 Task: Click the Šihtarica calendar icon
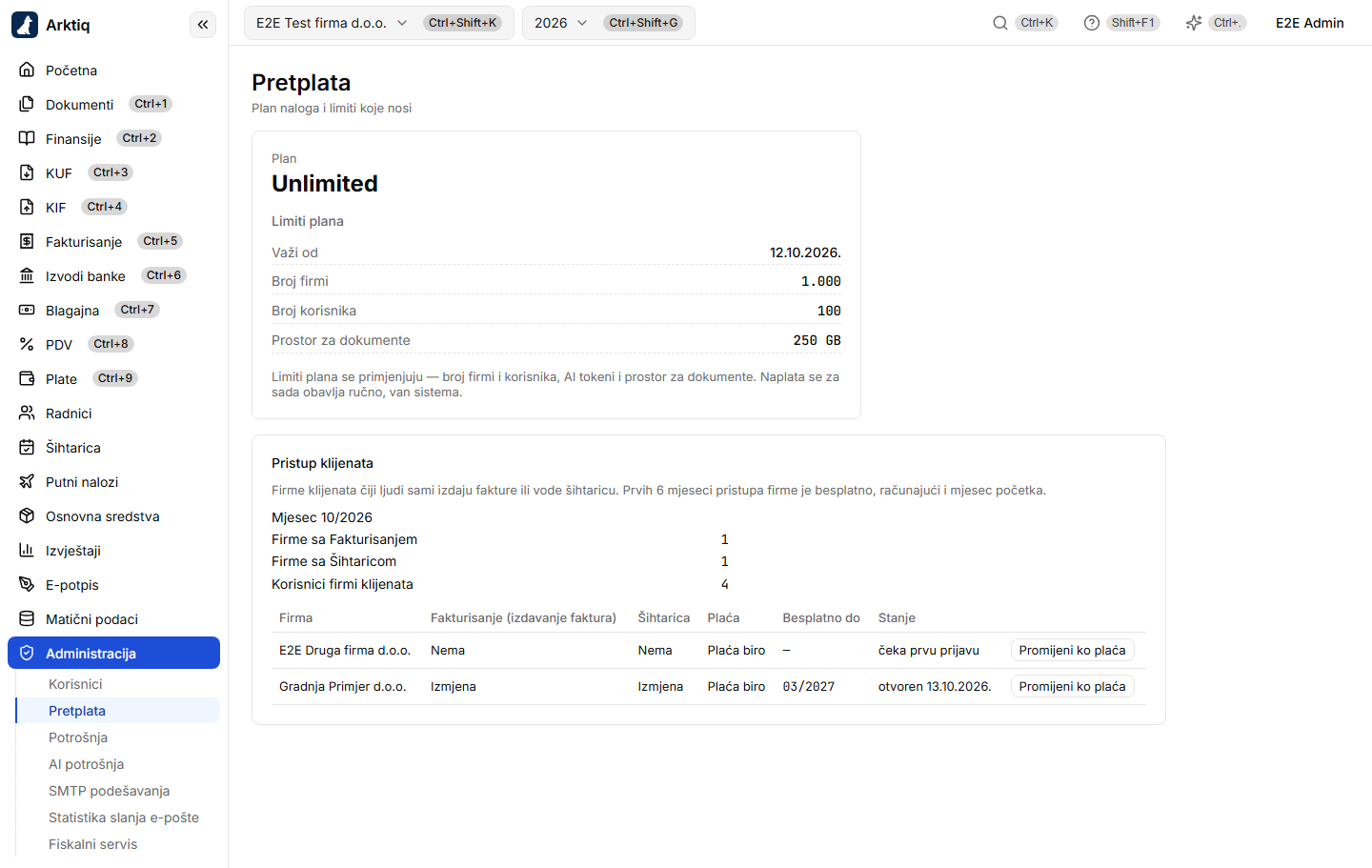(27, 448)
